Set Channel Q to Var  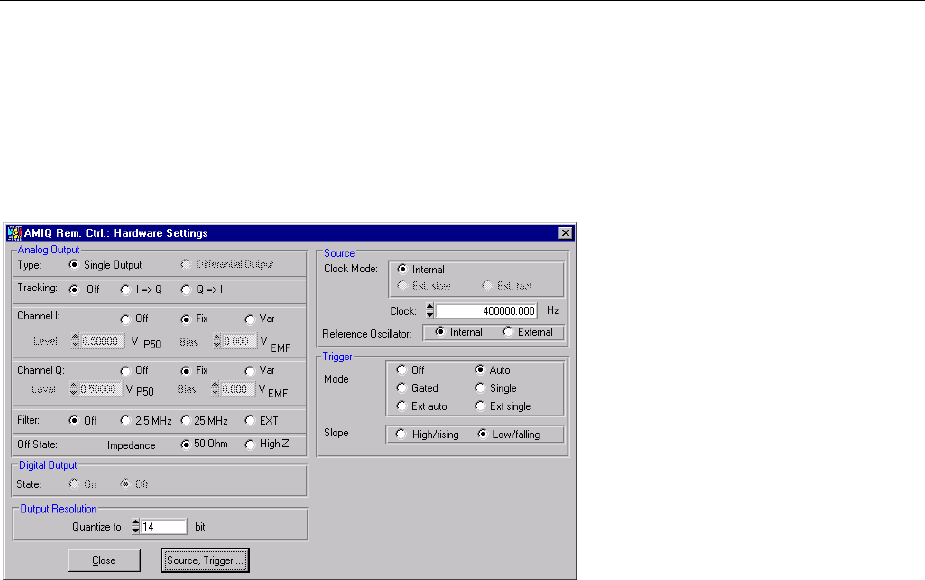pyautogui.click(x=250, y=371)
